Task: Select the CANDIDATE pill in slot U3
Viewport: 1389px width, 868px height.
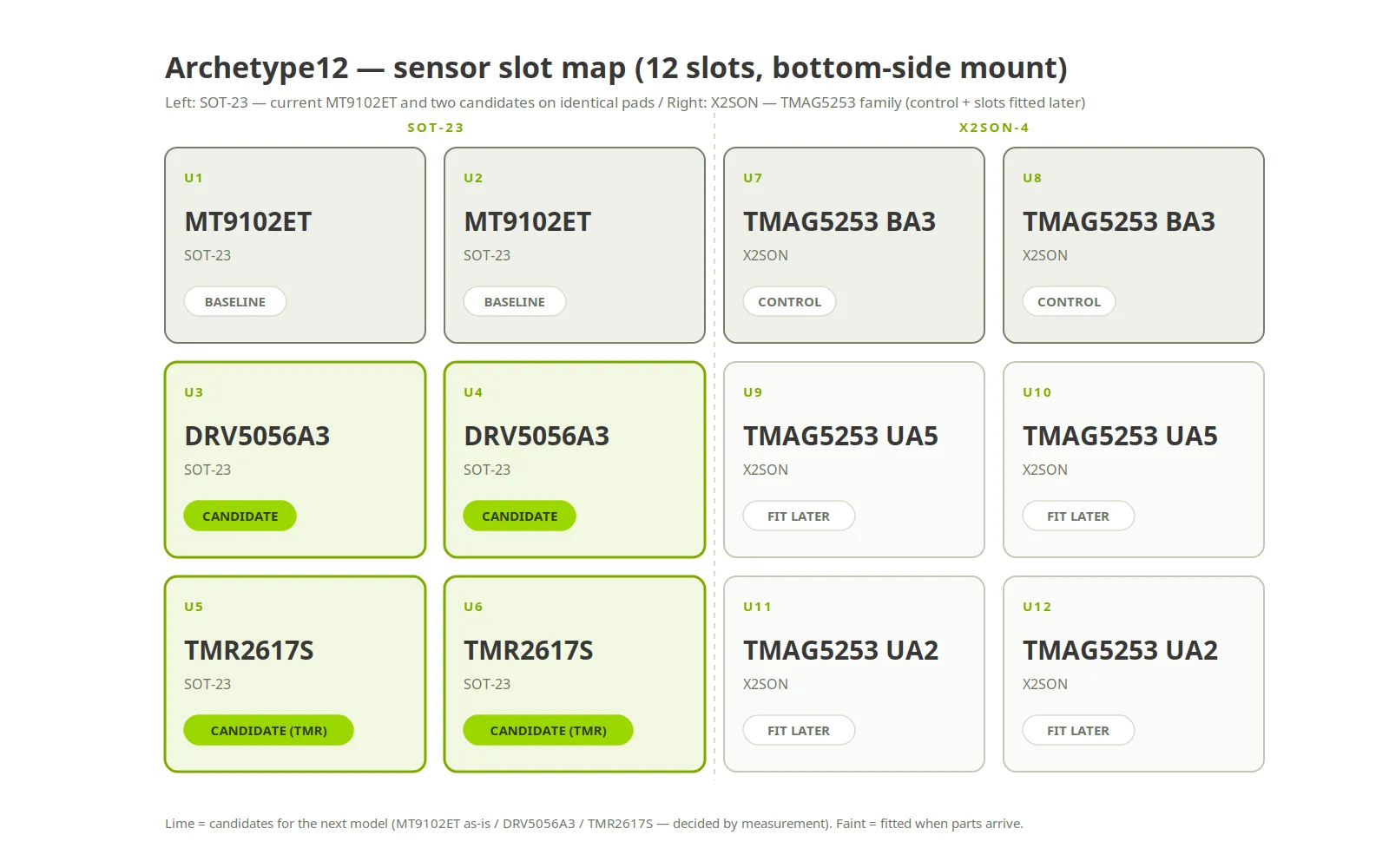Action: [240, 516]
